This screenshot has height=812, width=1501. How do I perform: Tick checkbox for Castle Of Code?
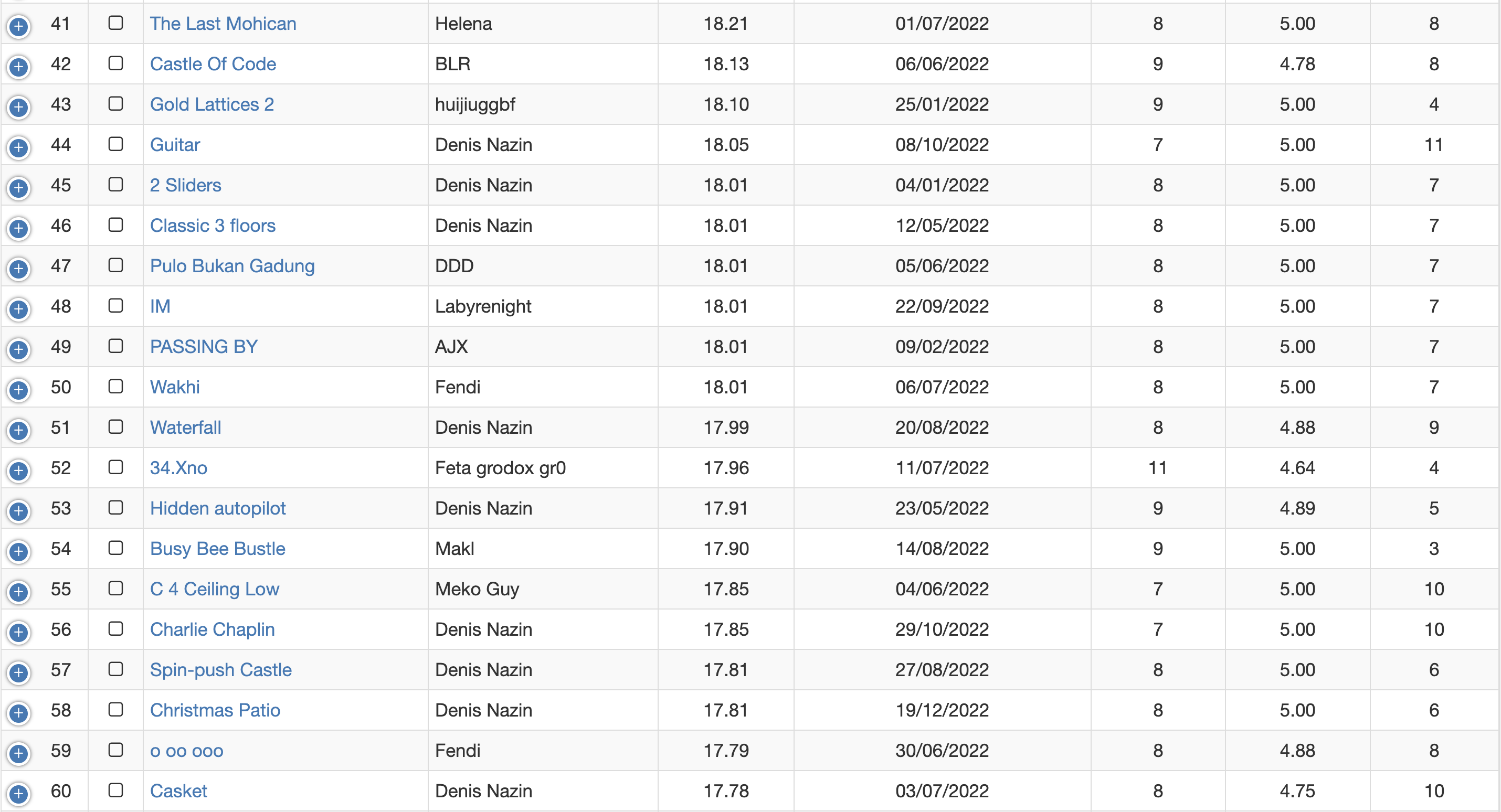[115, 63]
